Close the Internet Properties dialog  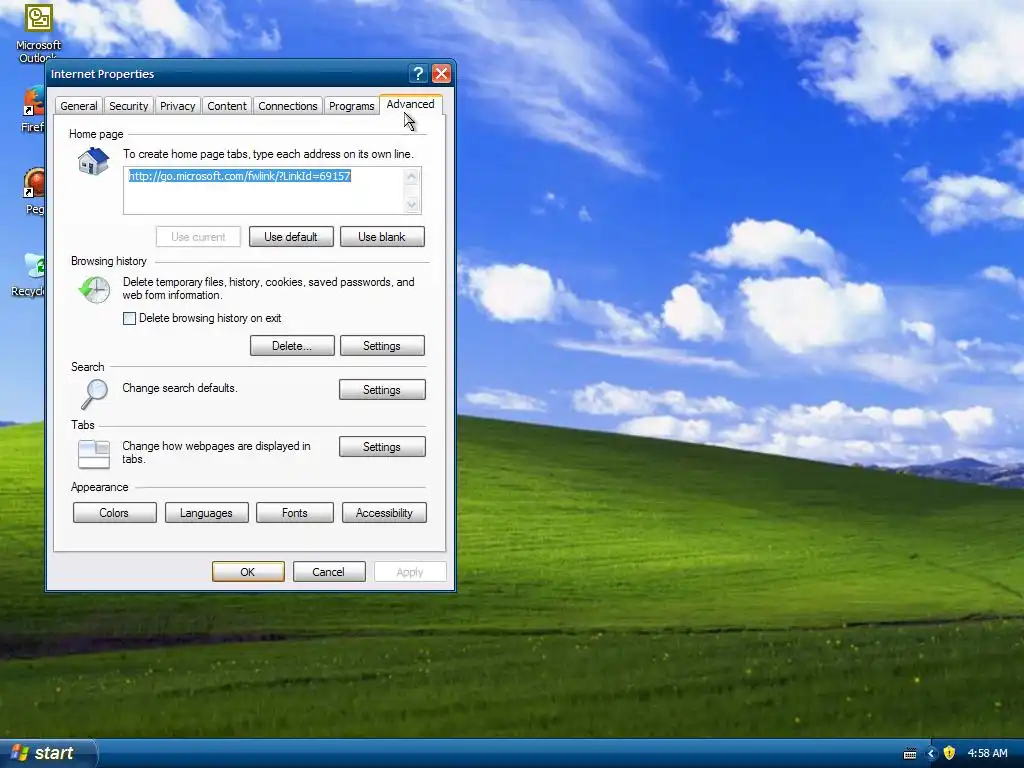click(441, 74)
